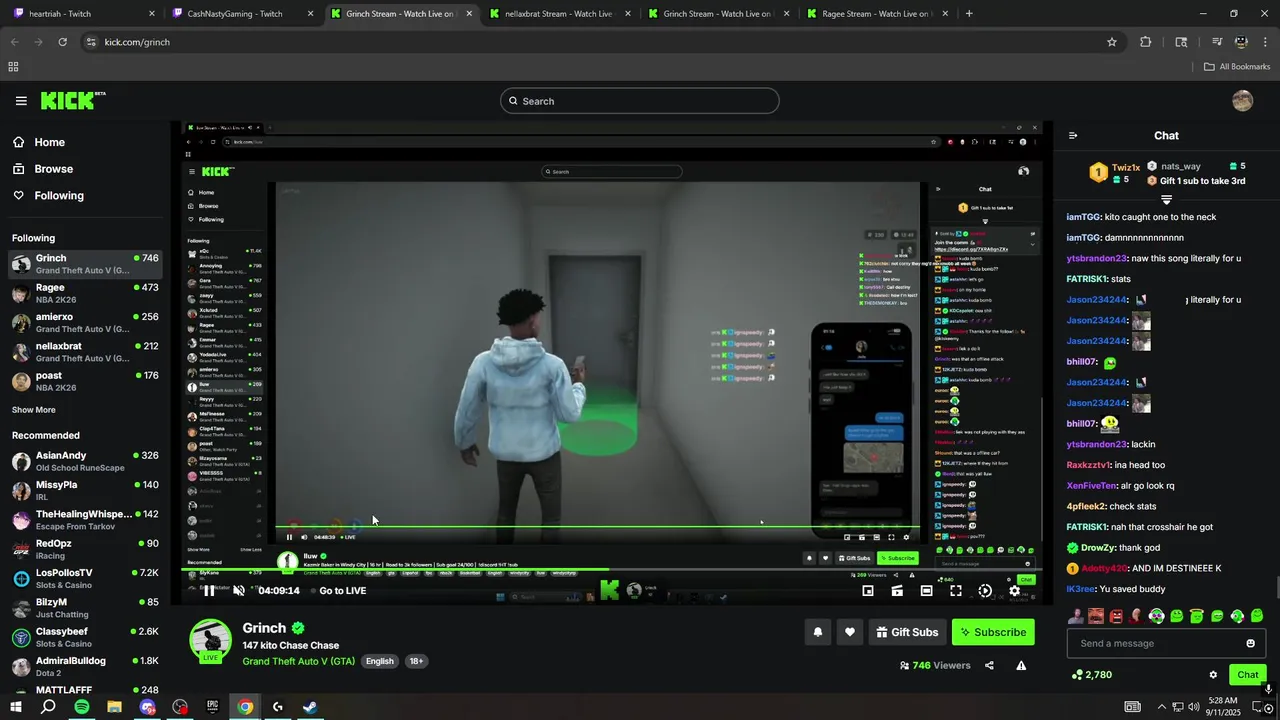Reload the page
The height and width of the screenshot is (720, 1280).
63,42
